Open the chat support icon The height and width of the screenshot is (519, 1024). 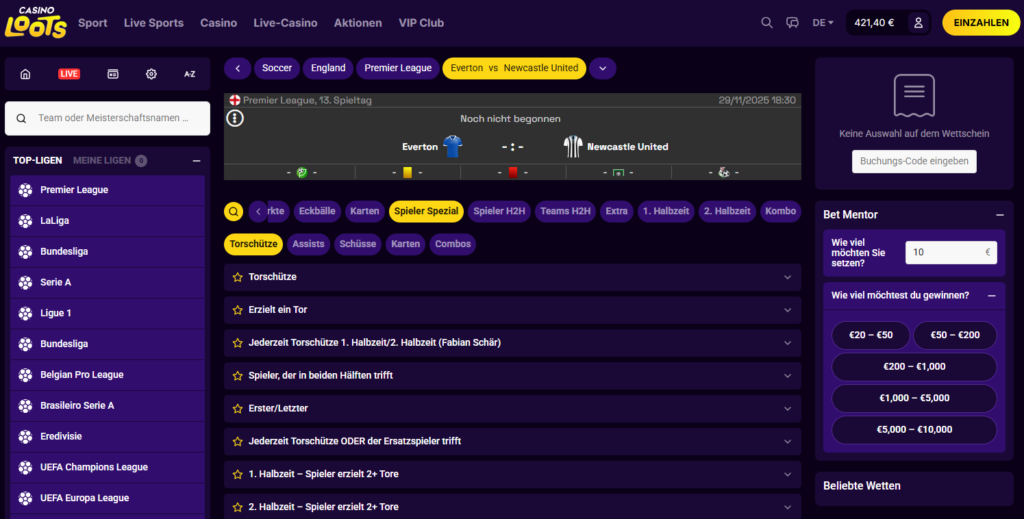coord(792,23)
